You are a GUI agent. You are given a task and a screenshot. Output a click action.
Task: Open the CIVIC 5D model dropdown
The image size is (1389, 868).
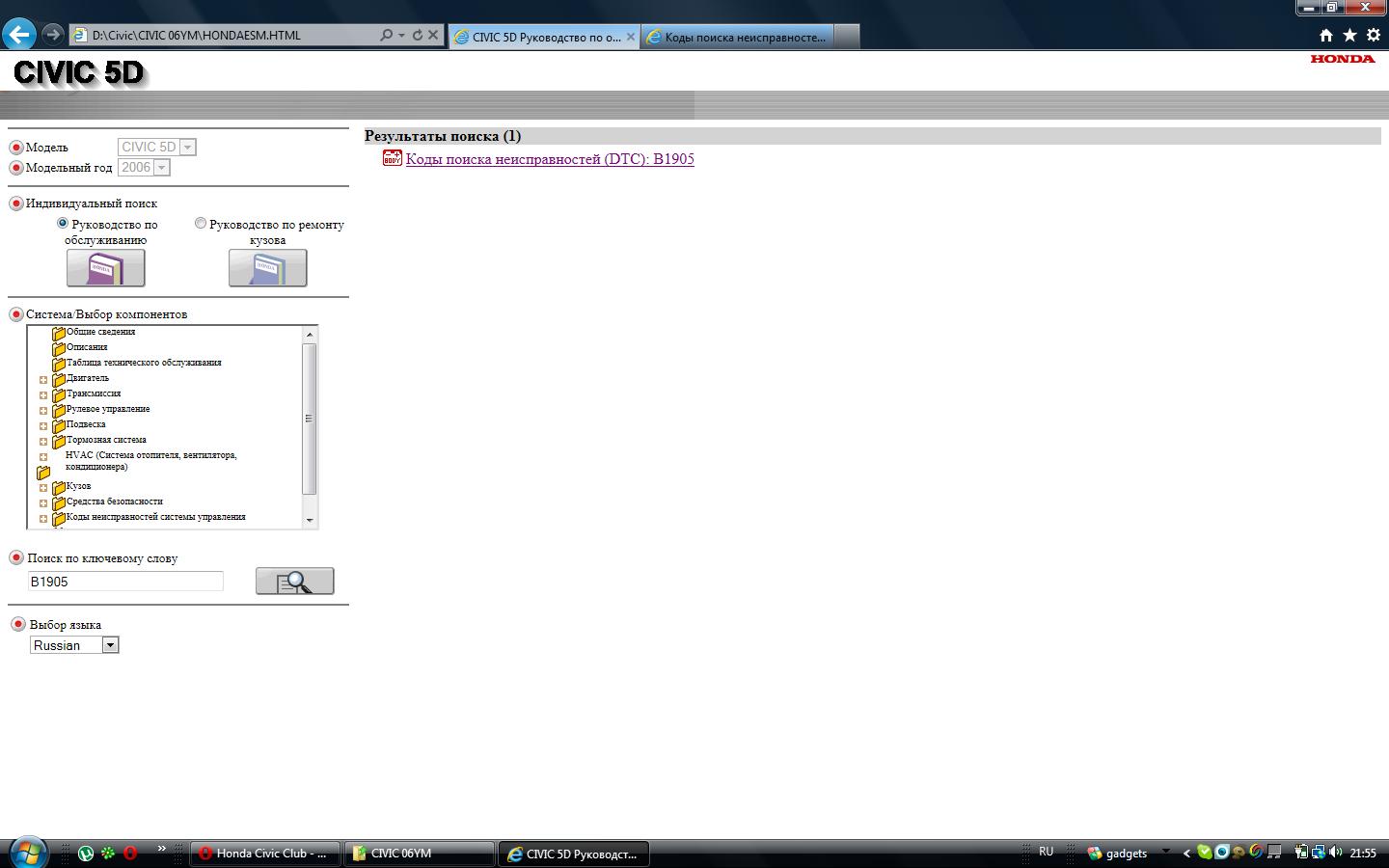(x=157, y=147)
